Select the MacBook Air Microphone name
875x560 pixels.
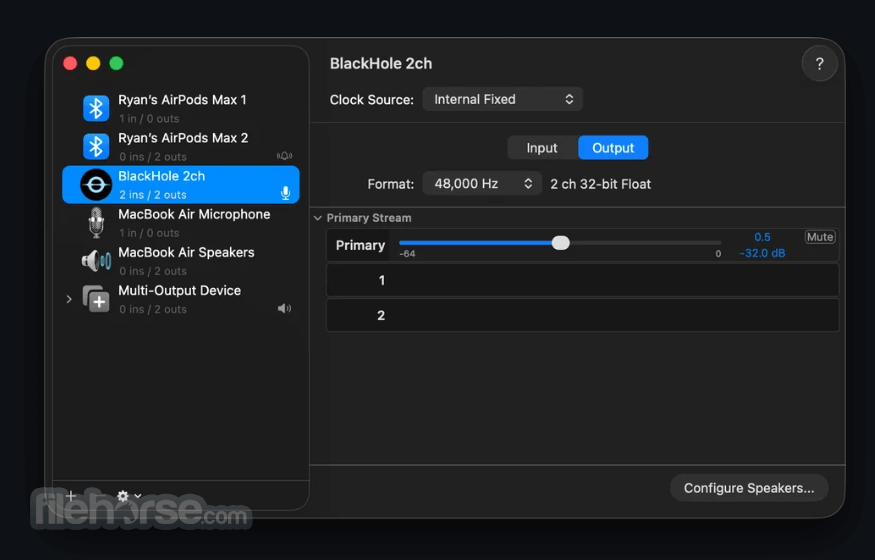click(194, 214)
